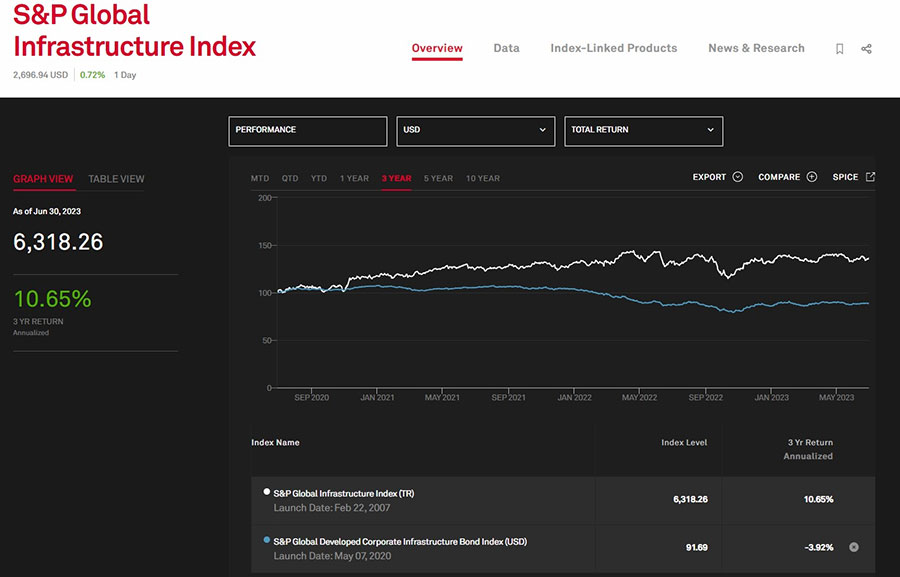Viewport: 900px width, 577px height.
Task: Click the Performance selector box
Action: point(307,130)
